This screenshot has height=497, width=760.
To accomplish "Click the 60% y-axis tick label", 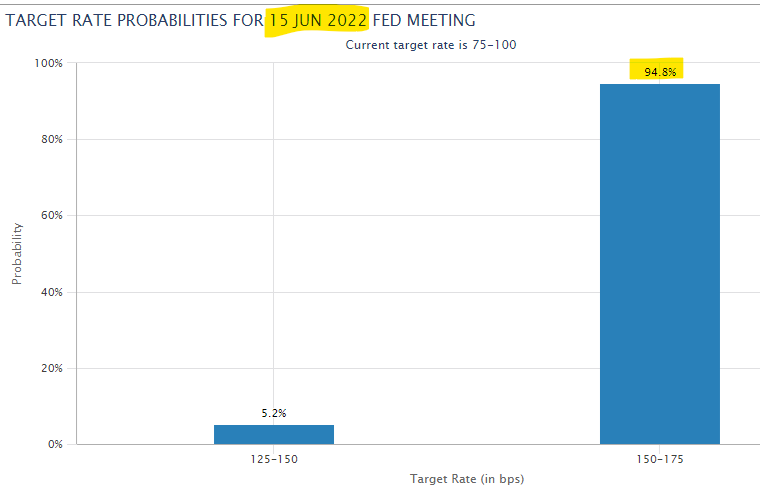I will (52, 216).
